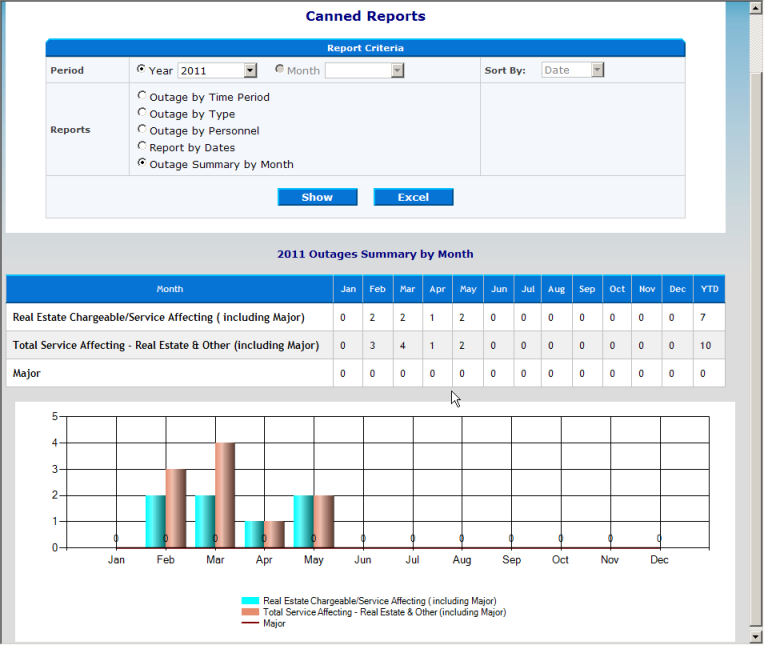Click the Feb column header

(378, 289)
